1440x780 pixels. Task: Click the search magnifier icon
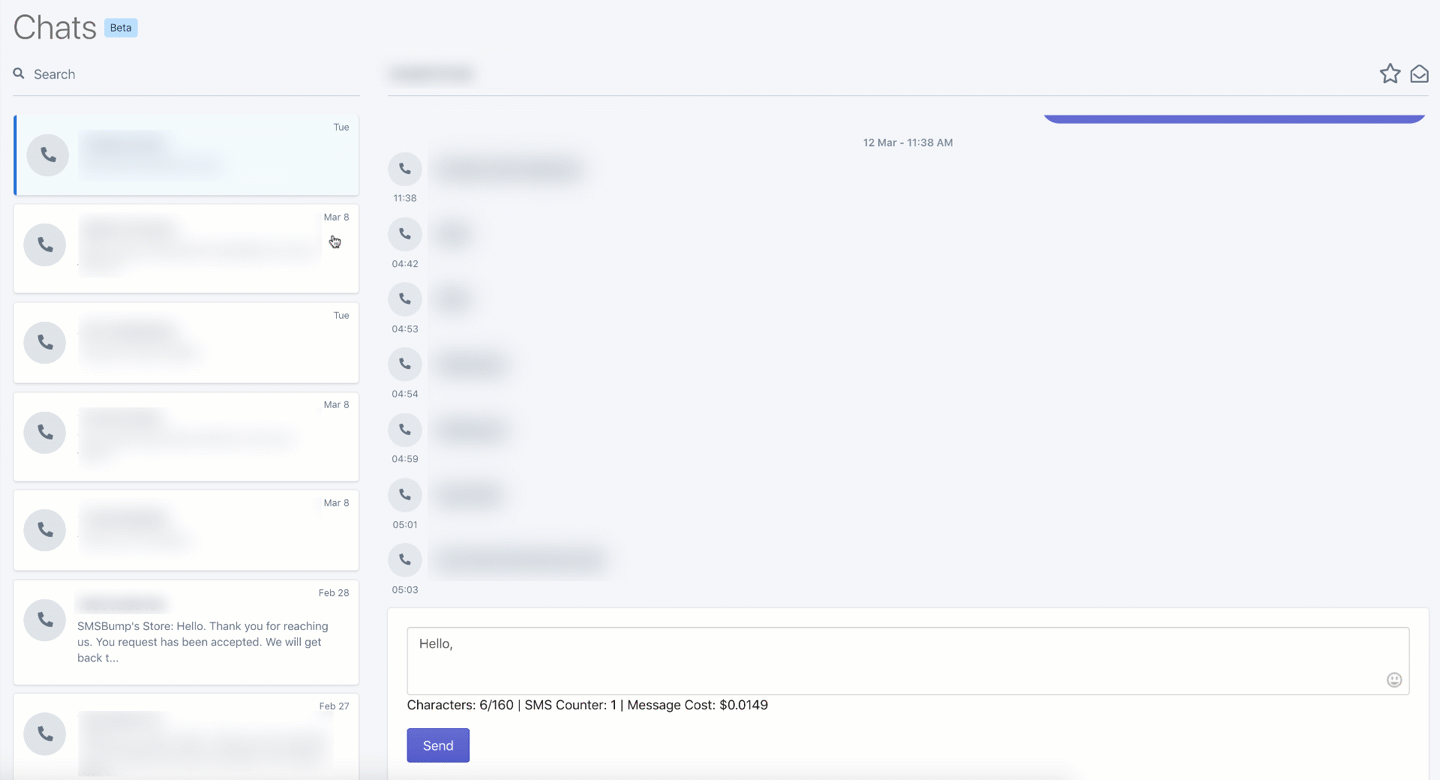point(18,73)
